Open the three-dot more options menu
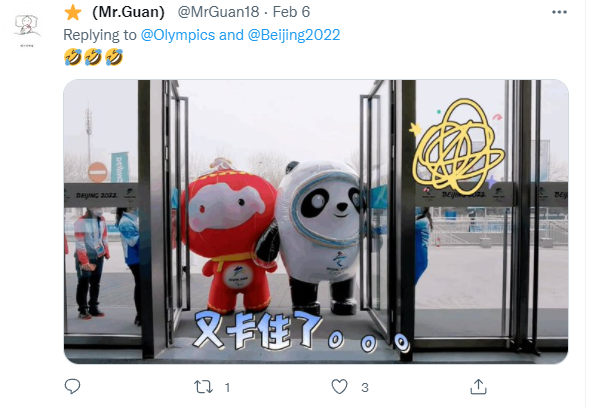Viewport: 593px width, 408px height. click(x=559, y=12)
